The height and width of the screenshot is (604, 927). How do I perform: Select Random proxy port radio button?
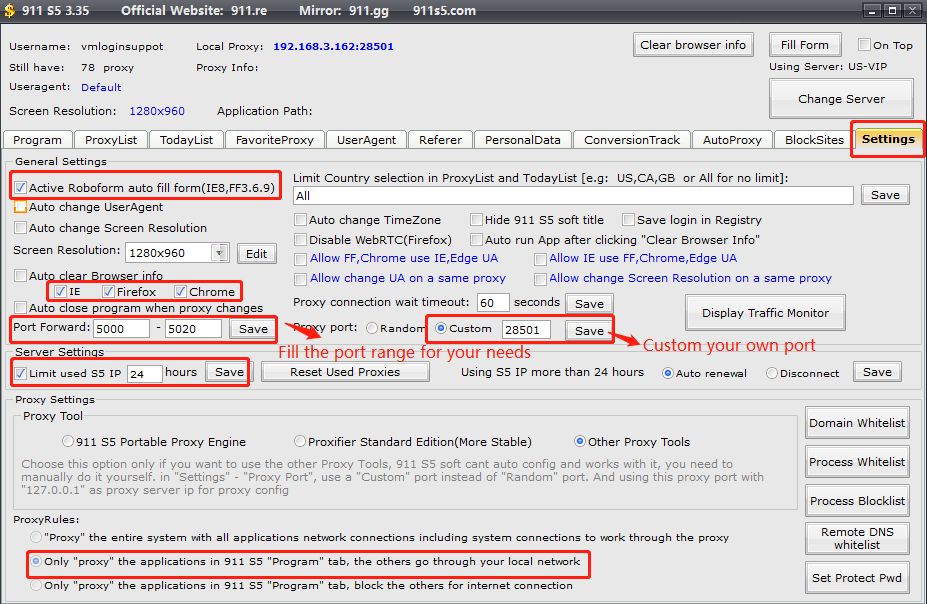[372, 328]
